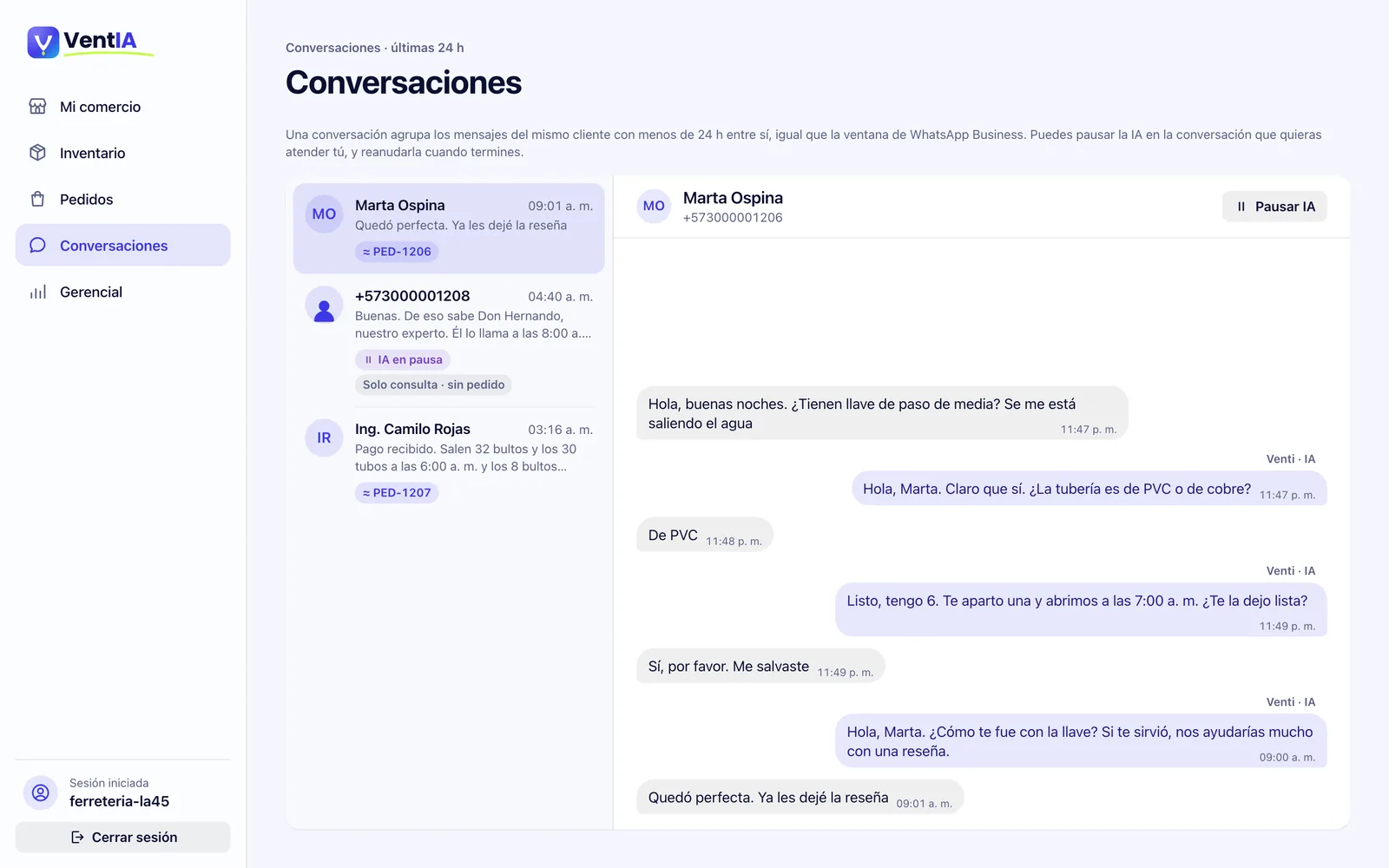Click the logout arrow icon in Cerrar sesión
This screenshot has height=868, width=1389.
[77, 837]
